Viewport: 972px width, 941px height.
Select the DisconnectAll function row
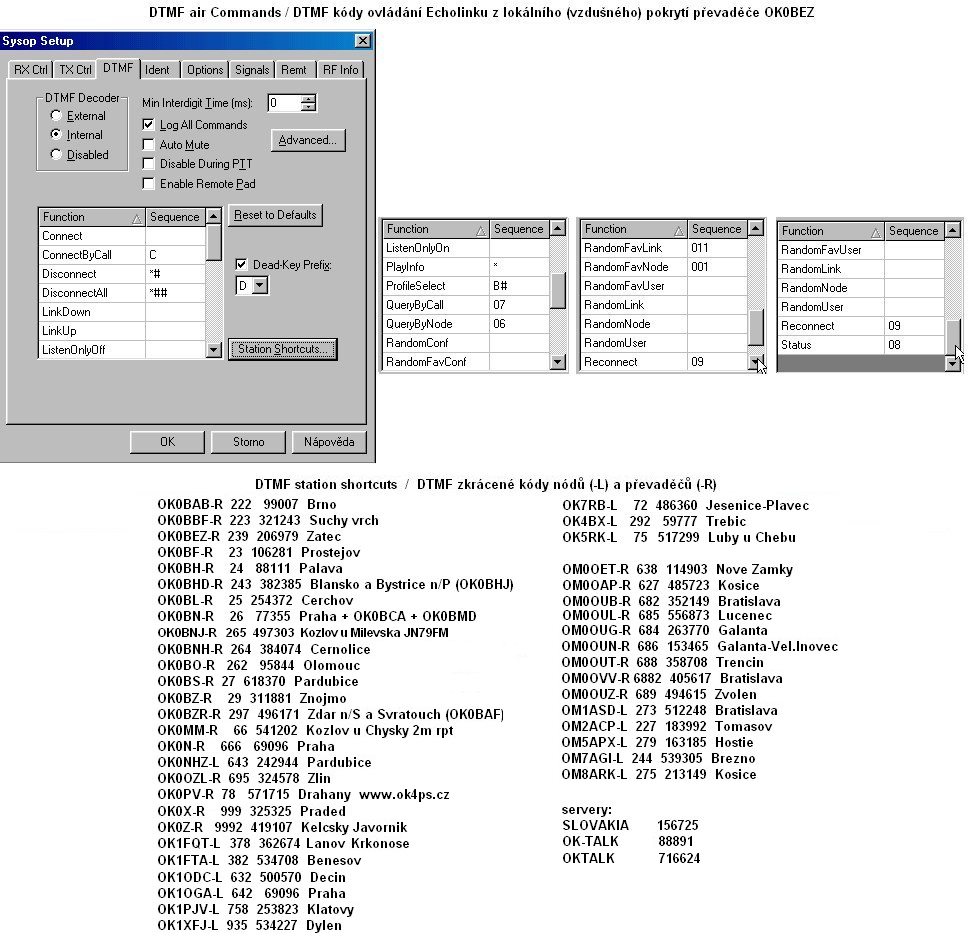point(122,293)
